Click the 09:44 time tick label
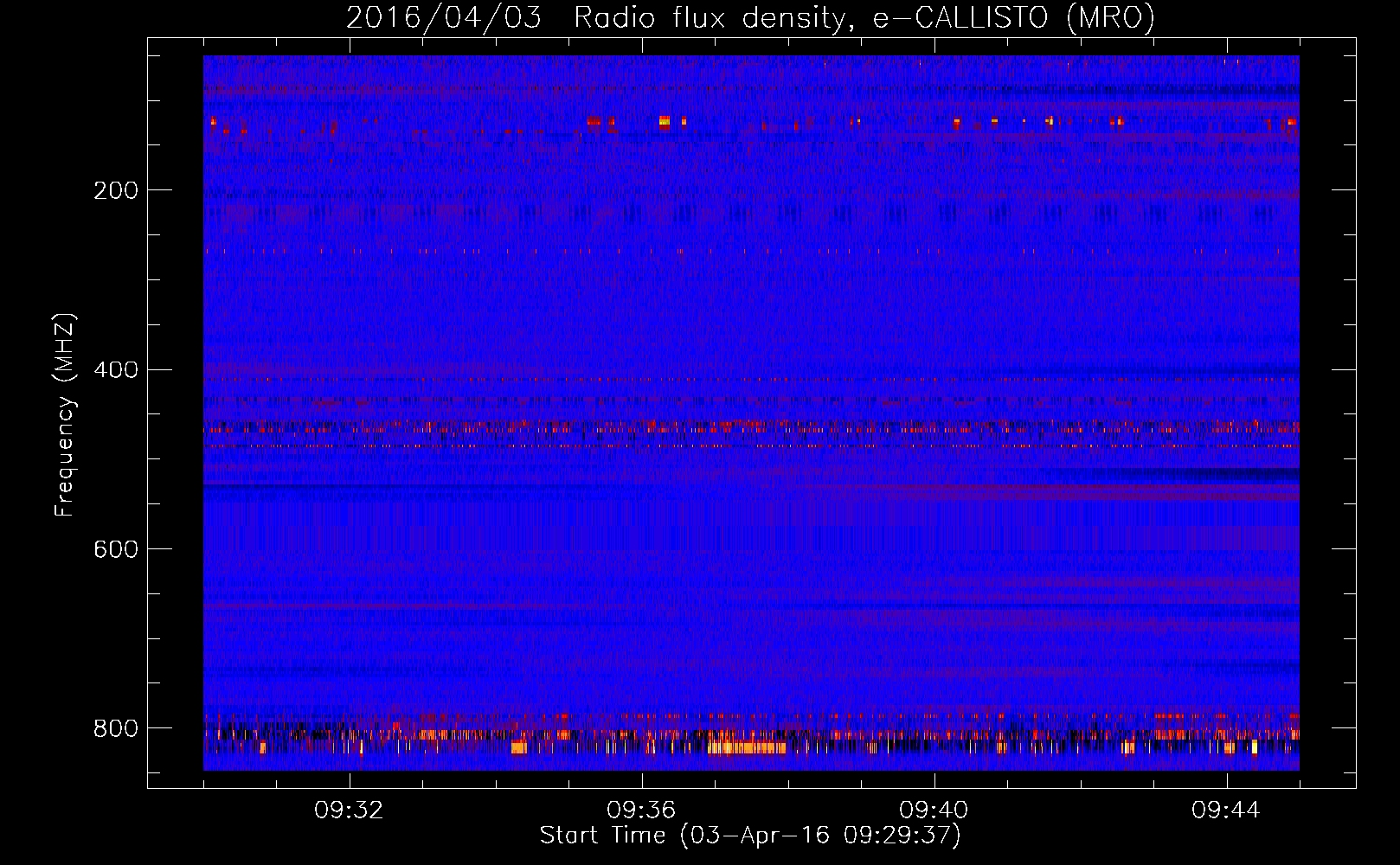 [1226, 810]
